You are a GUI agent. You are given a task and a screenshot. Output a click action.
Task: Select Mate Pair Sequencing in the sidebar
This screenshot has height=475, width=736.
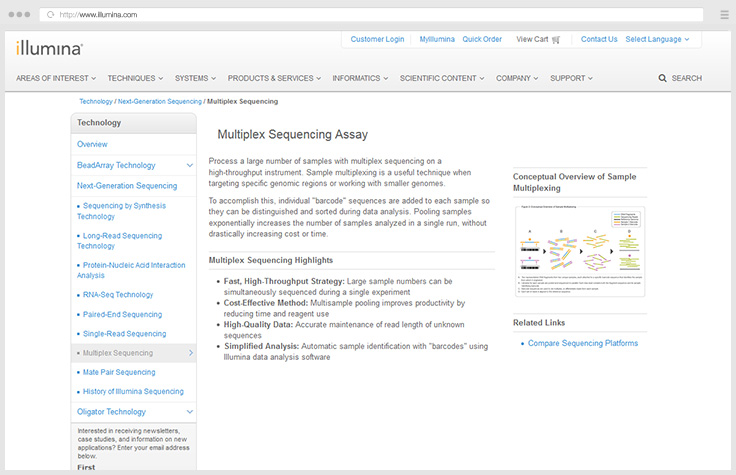pyautogui.click(x=119, y=372)
